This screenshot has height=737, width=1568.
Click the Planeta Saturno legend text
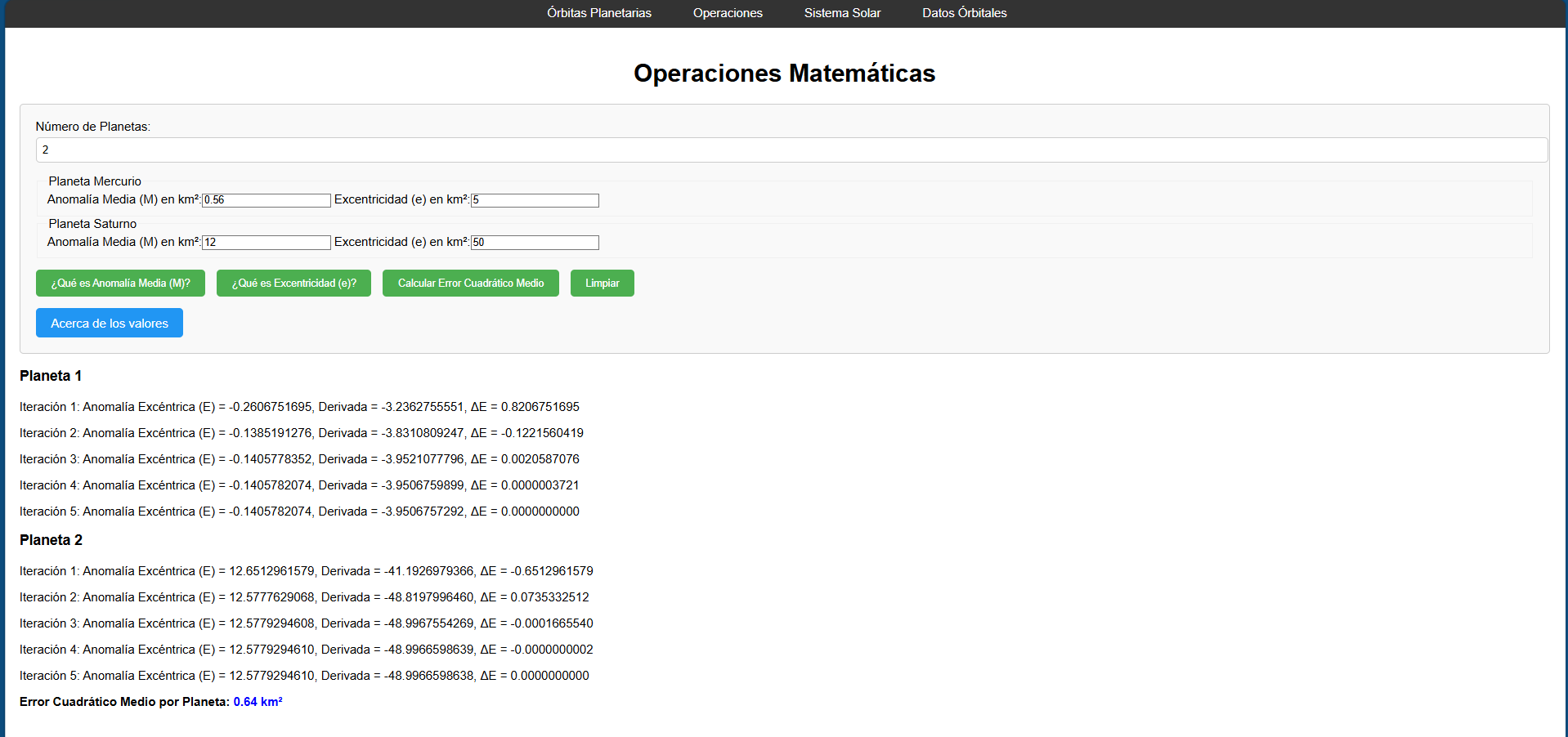click(x=92, y=224)
